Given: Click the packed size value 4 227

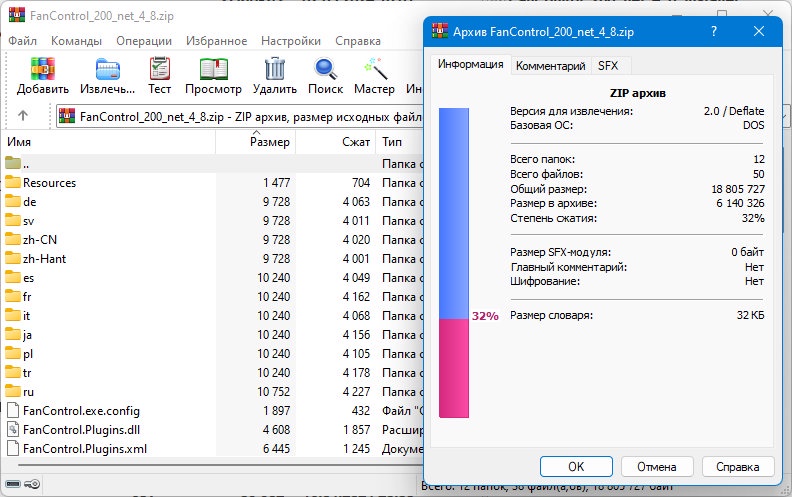Looking at the screenshot, I should pyautogui.click(x=356, y=392).
